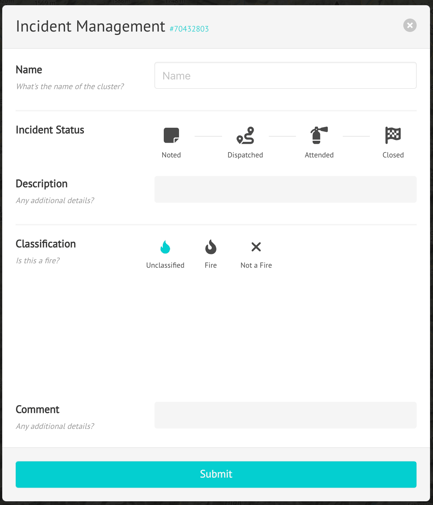
Task: Click the Dispatched status label
Action: coord(245,155)
